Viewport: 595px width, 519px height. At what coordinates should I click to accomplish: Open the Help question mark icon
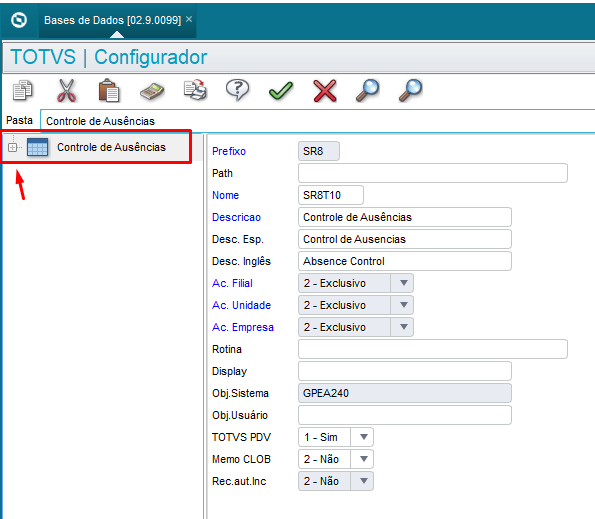click(x=238, y=90)
